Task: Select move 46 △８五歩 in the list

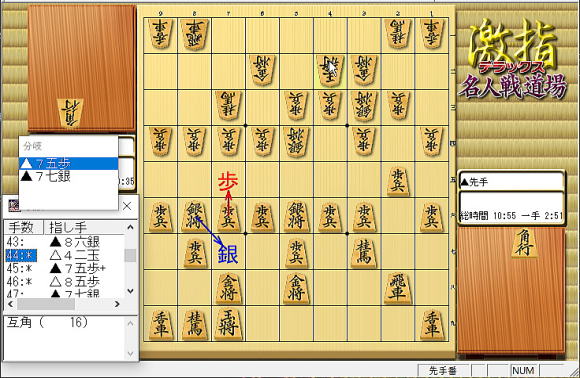Action: pos(65,282)
